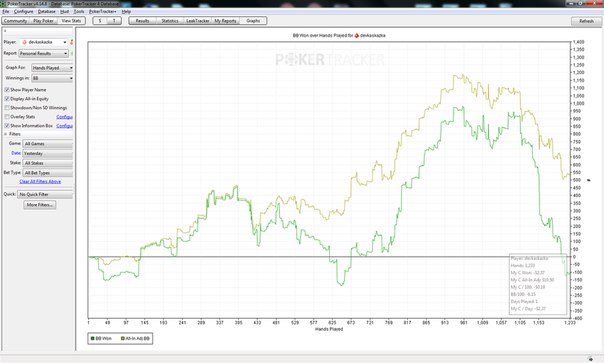Image resolution: width=604 pixels, height=363 pixels.
Task: Enable the Showdown/Non SD Winnings checkbox
Action: coord(7,108)
